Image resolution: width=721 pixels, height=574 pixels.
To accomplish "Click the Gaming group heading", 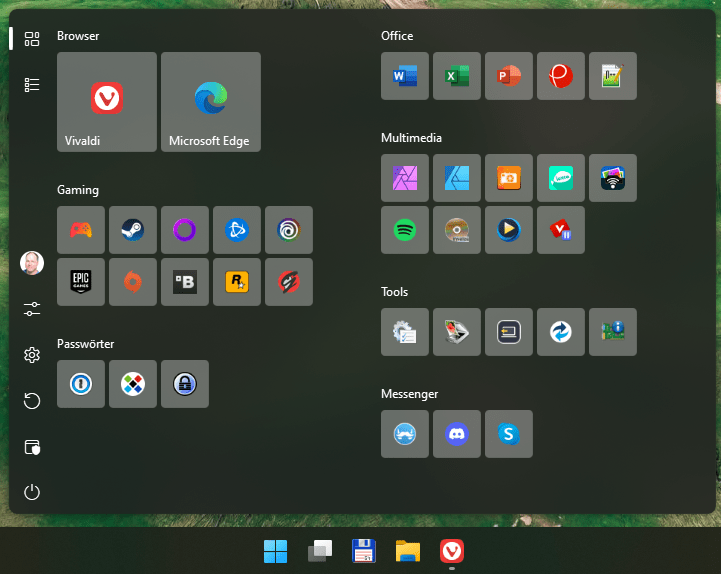I will (78, 190).
